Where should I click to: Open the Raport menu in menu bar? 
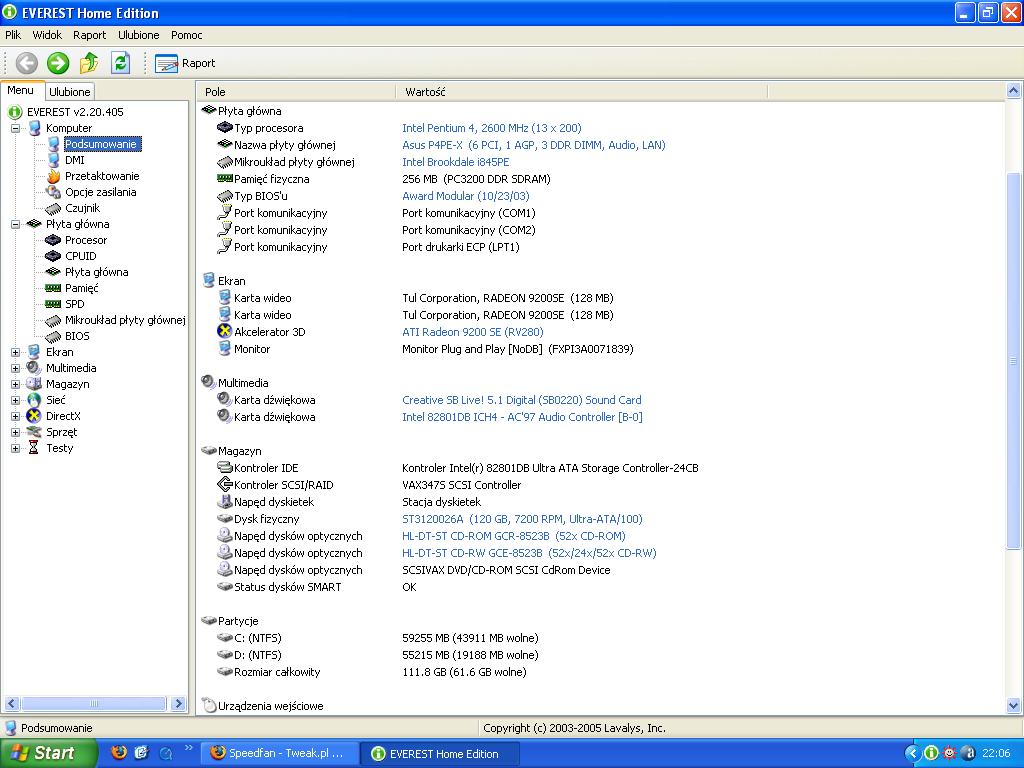pyautogui.click(x=89, y=35)
